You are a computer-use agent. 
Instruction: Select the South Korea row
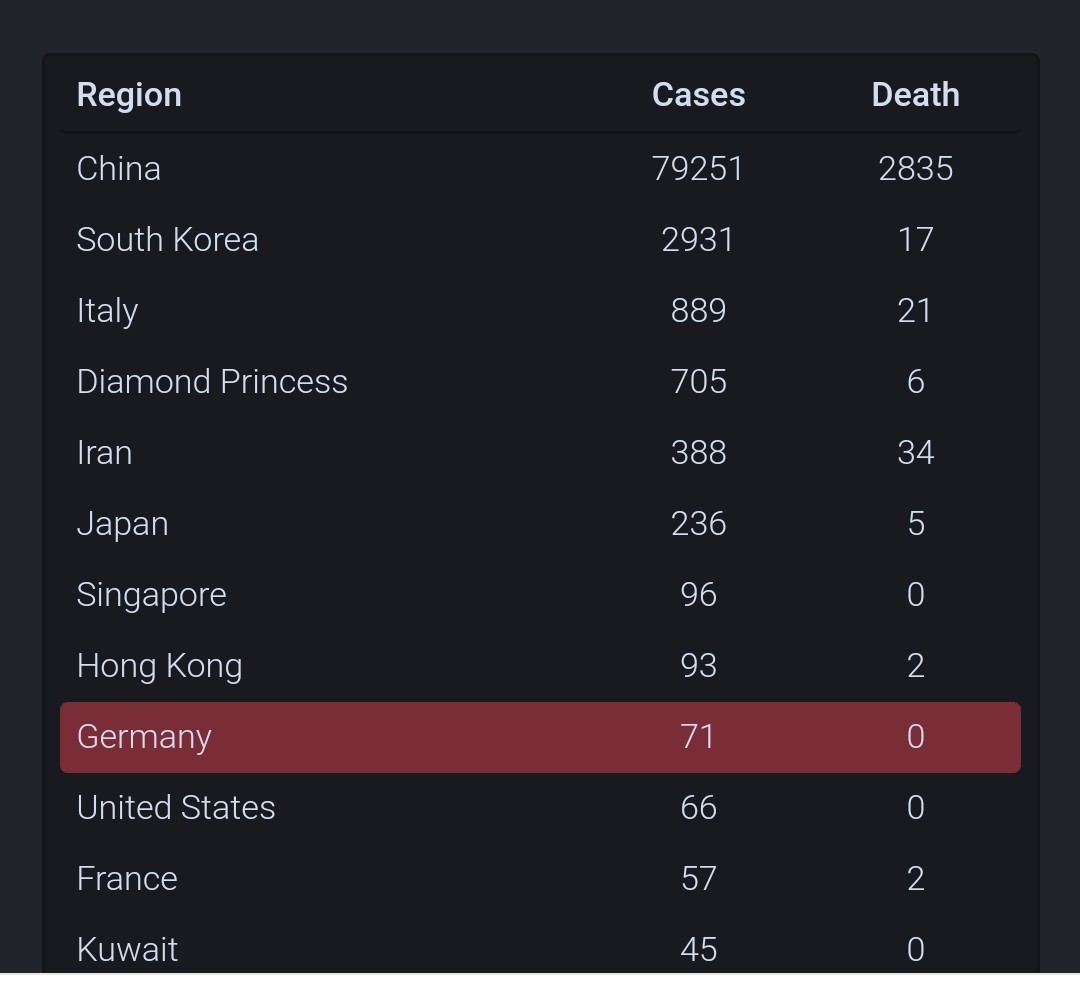coord(540,240)
